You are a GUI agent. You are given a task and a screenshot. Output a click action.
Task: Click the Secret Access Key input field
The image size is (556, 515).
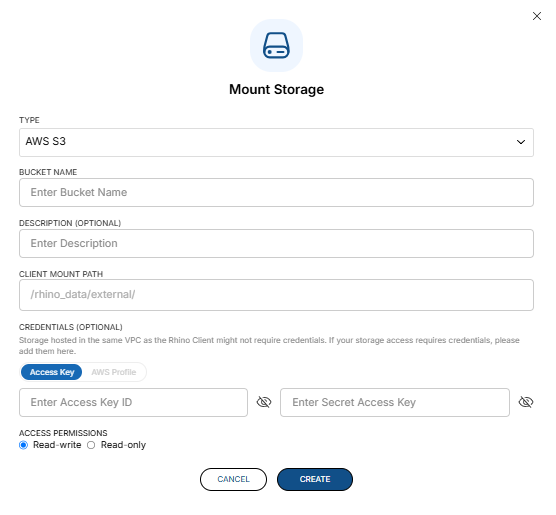[x=395, y=402]
